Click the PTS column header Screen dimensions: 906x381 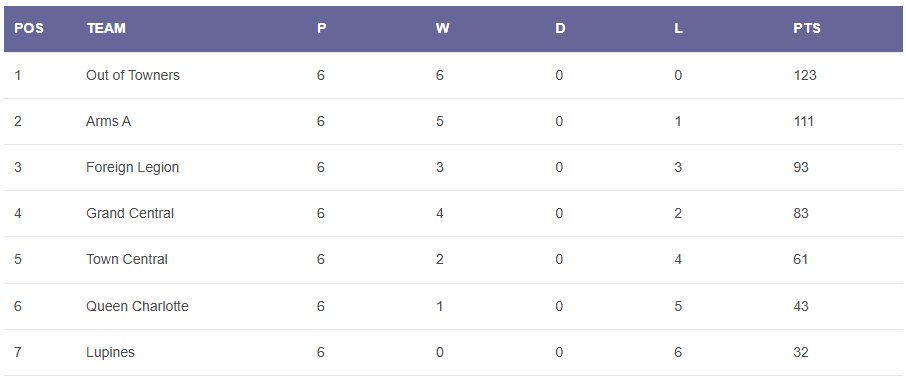click(x=807, y=28)
